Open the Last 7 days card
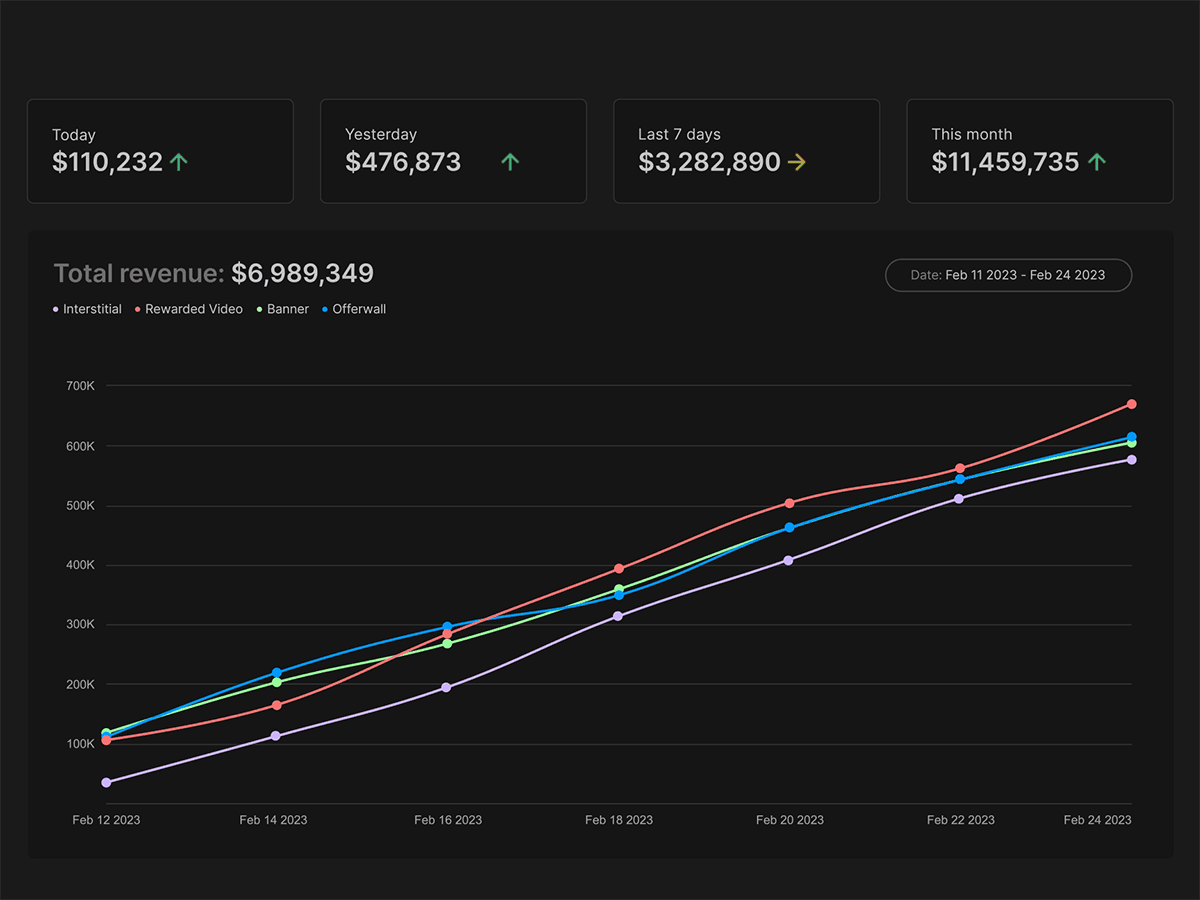 (746, 151)
